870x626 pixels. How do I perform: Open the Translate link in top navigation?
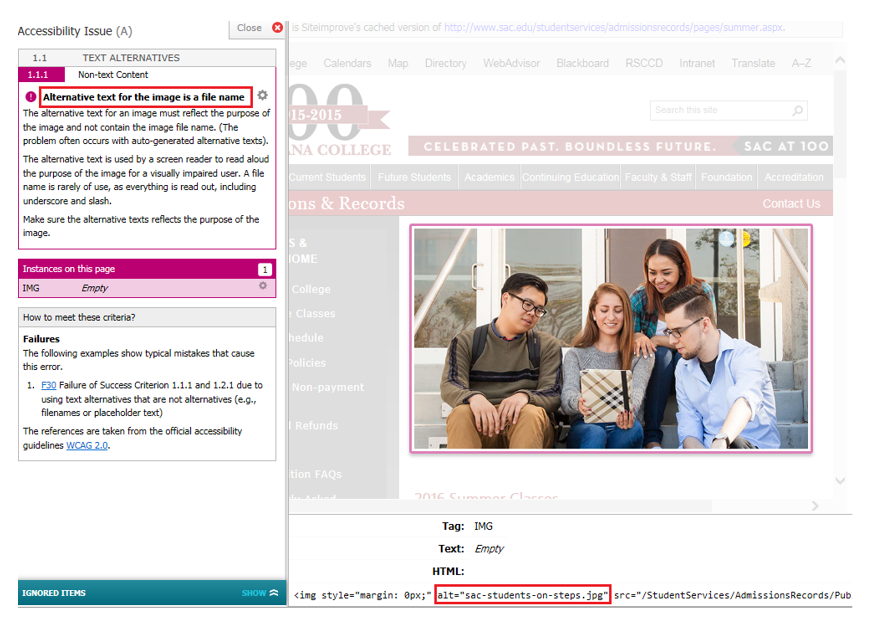pyautogui.click(x=753, y=63)
